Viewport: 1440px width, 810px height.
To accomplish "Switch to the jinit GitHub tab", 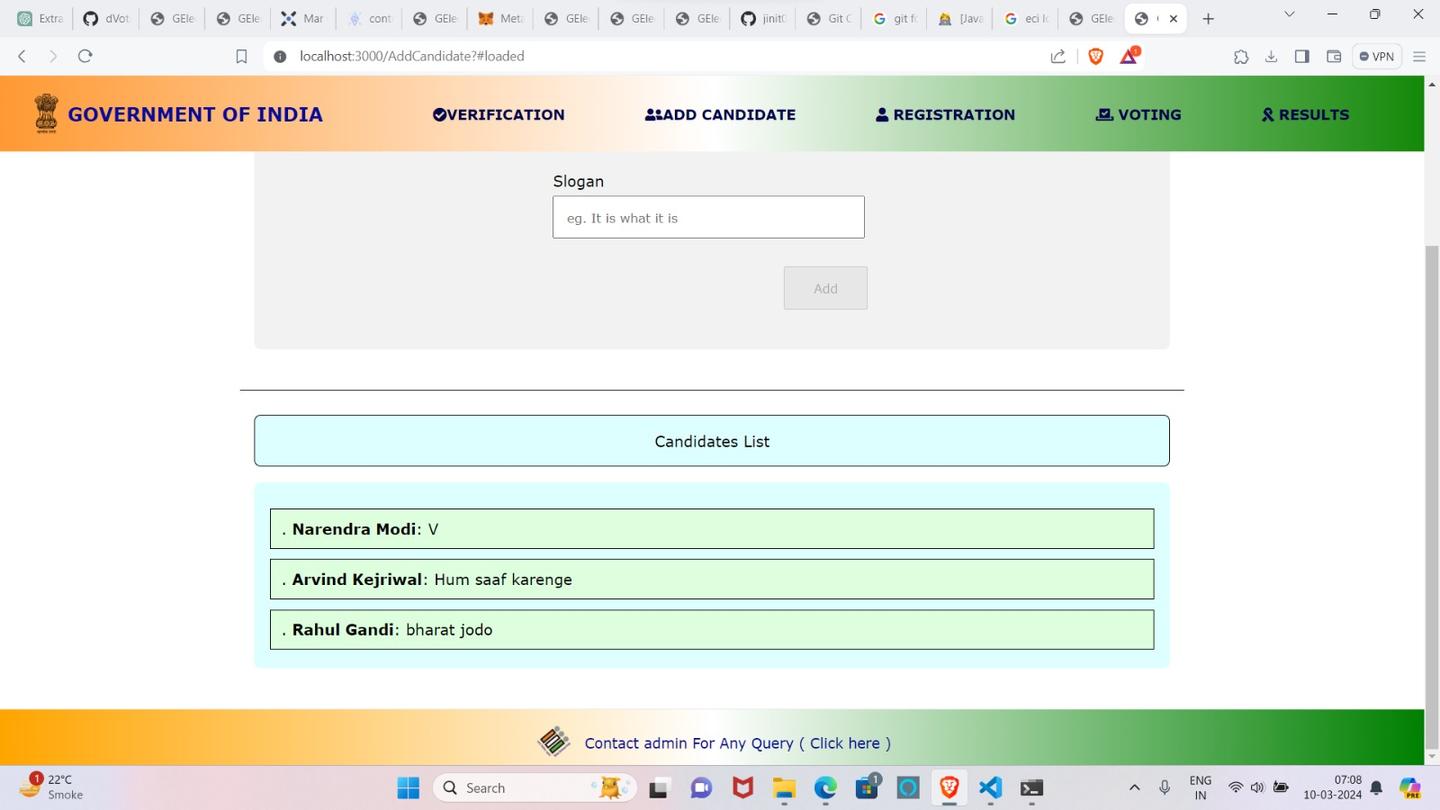I will 763,18.
